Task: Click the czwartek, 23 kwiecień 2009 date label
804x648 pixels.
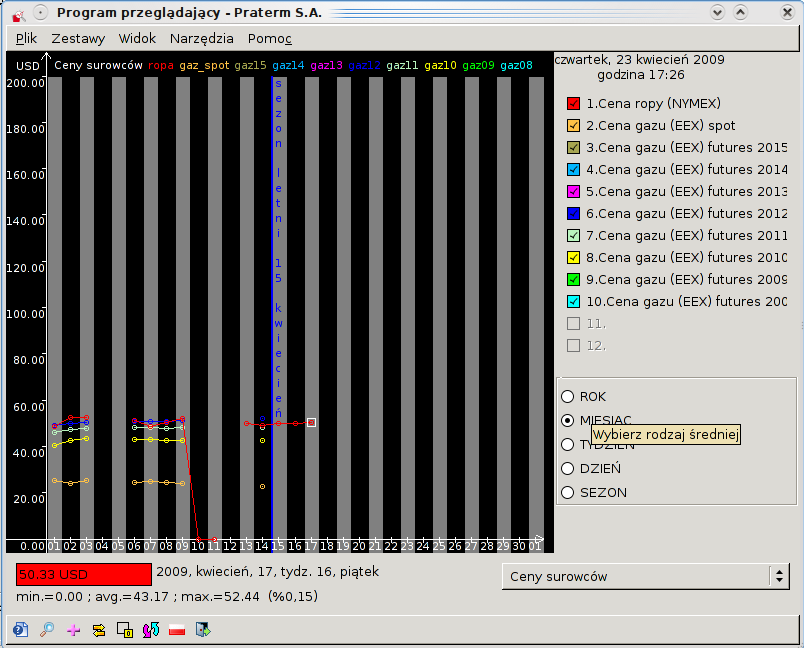Action: [x=639, y=59]
